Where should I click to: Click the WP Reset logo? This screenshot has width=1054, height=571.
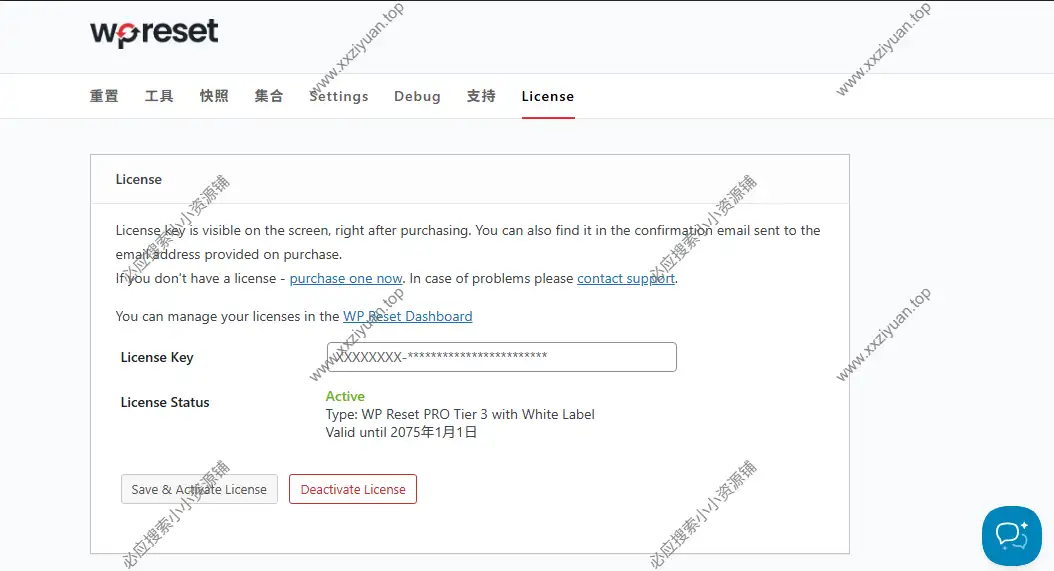pos(154,32)
